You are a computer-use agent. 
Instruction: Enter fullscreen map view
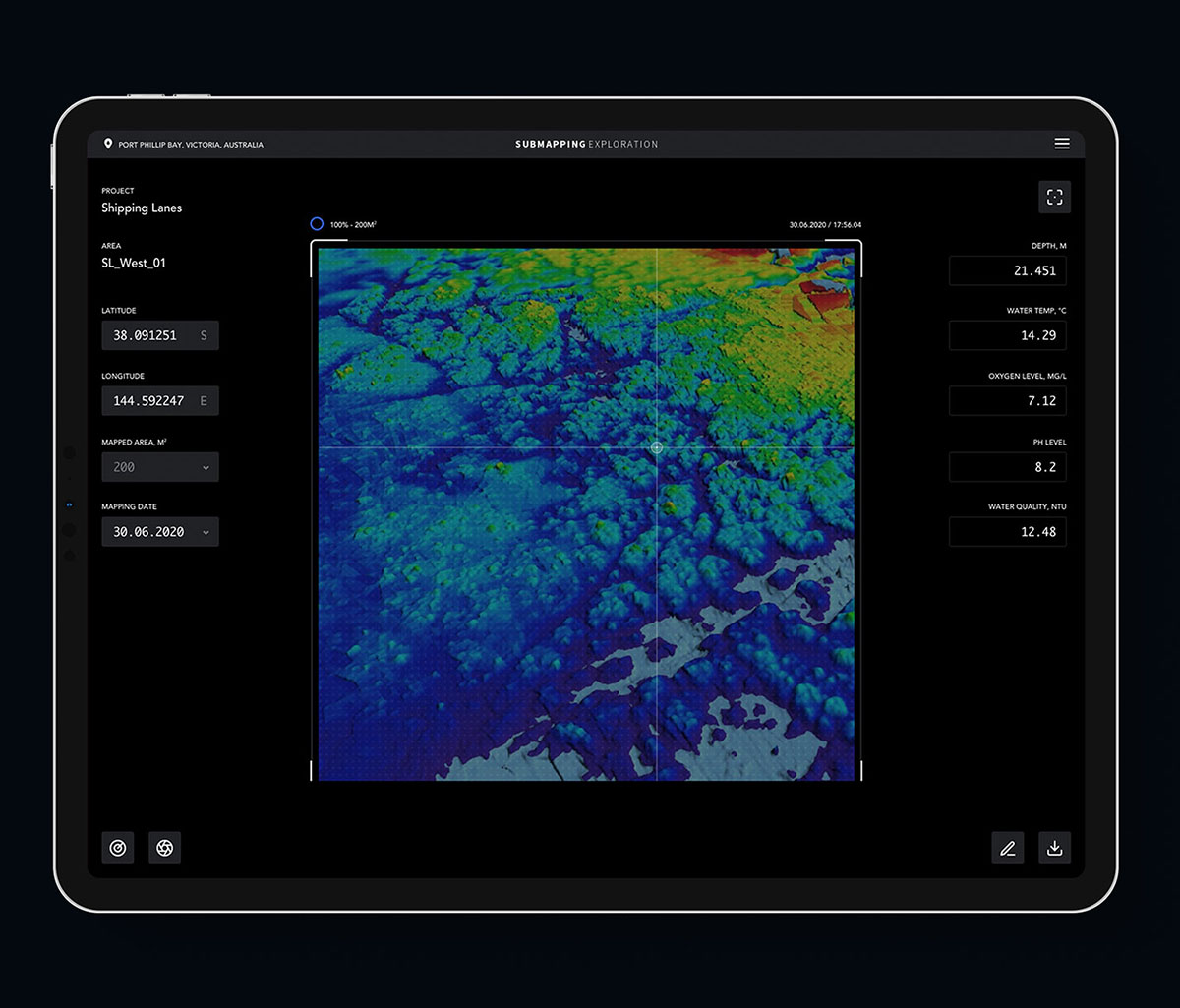pos(1054,197)
